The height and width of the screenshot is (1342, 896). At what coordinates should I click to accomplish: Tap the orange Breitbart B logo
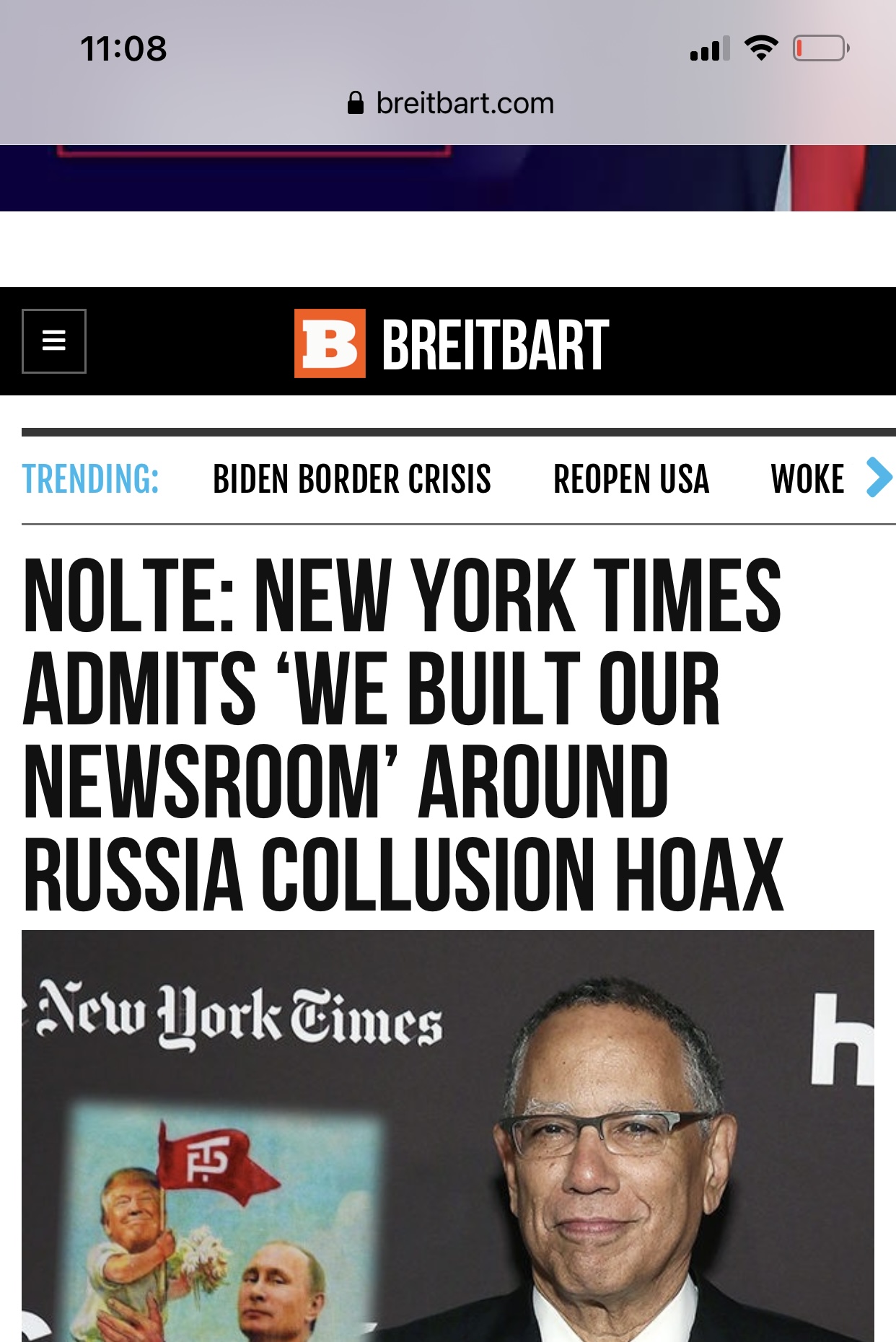(330, 343)
